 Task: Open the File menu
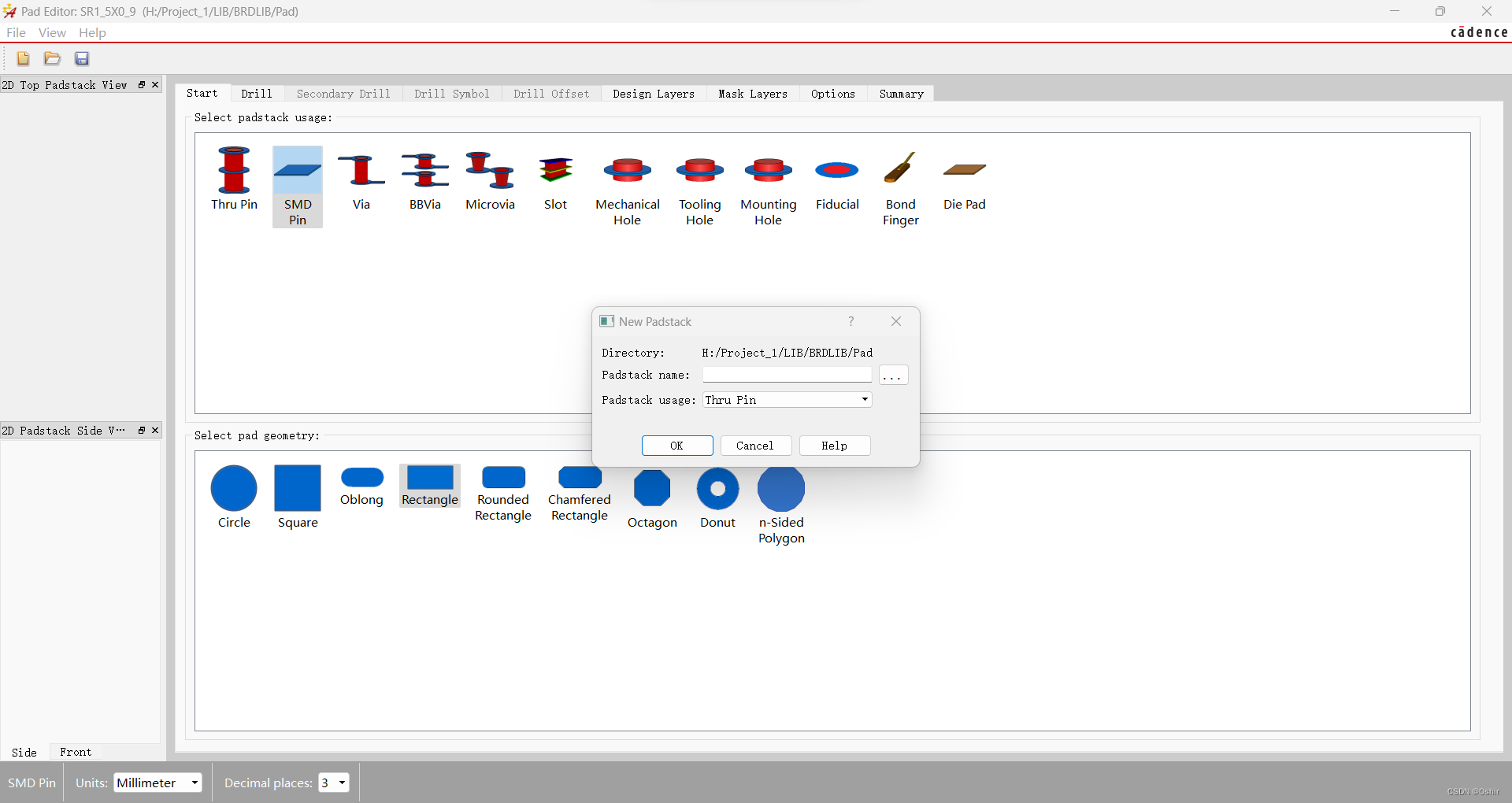click(16, 32)
